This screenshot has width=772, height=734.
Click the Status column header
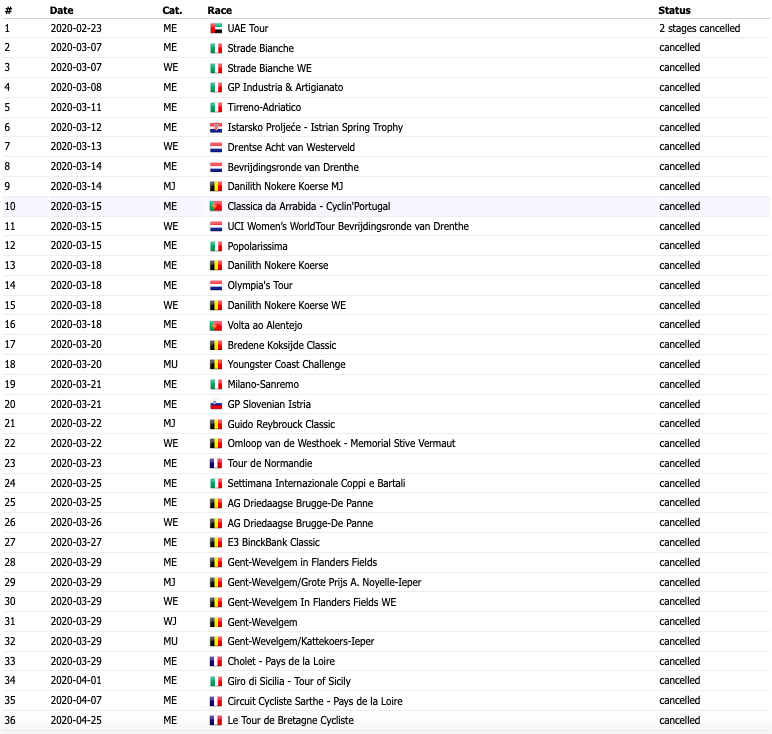click(x=675, y=10)
